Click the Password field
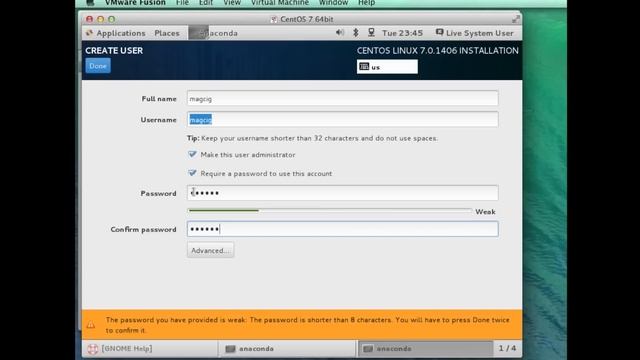Screen dimensions: 640x360 pos(342,193)
